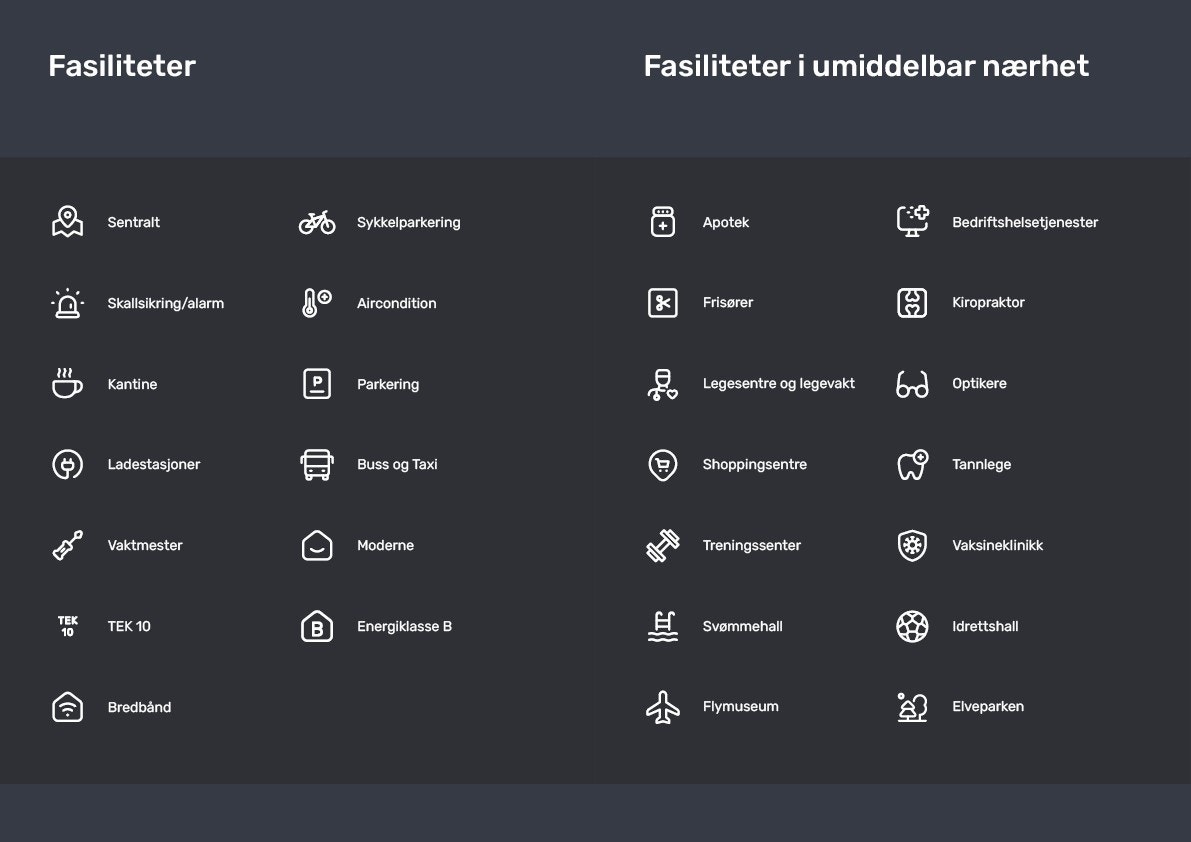Click the Shoppingsentre cart icon
This screenshot has width=1191, height=842.
click(x=663, y=465)
